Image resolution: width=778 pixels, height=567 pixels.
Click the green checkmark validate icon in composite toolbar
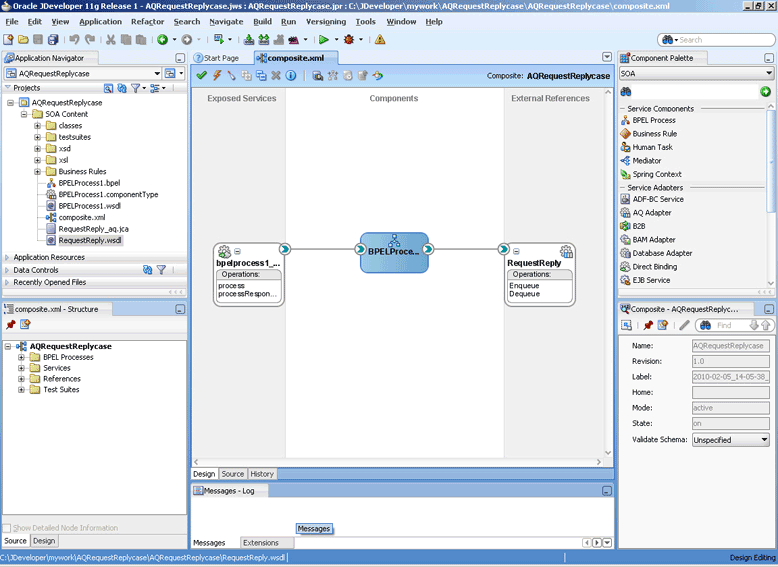tap(201, 75)
